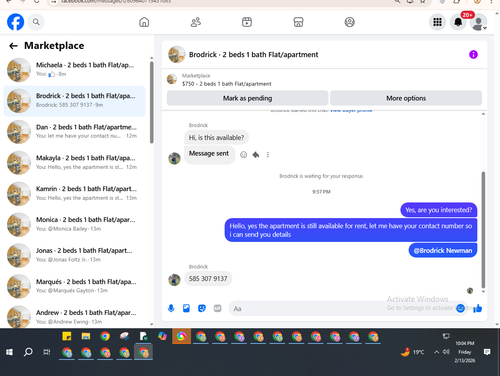Click the @Brodrick Newman mention
The image size is (500, 376).
443,251
